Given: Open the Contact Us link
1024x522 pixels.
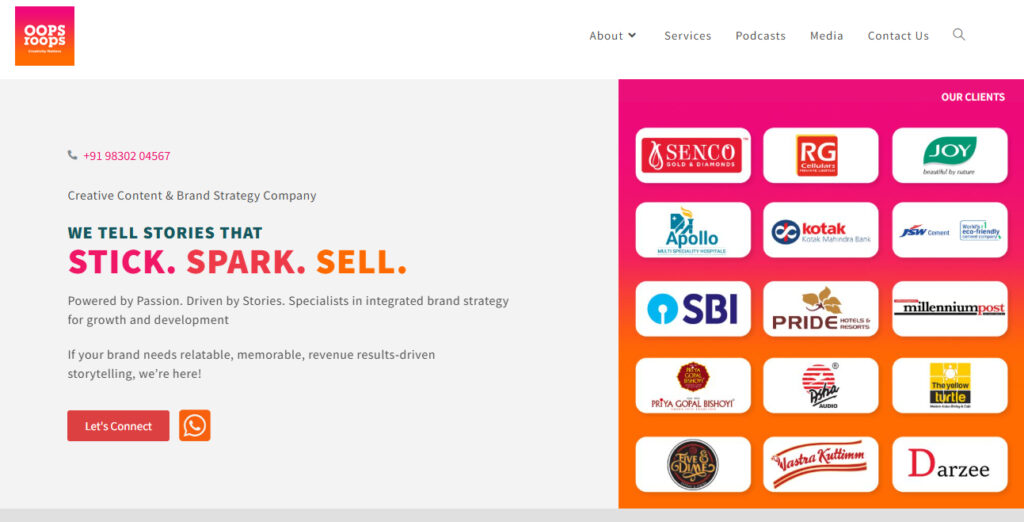Looking at the screenshot, I should pyautogui.click(x=898, y=36).
